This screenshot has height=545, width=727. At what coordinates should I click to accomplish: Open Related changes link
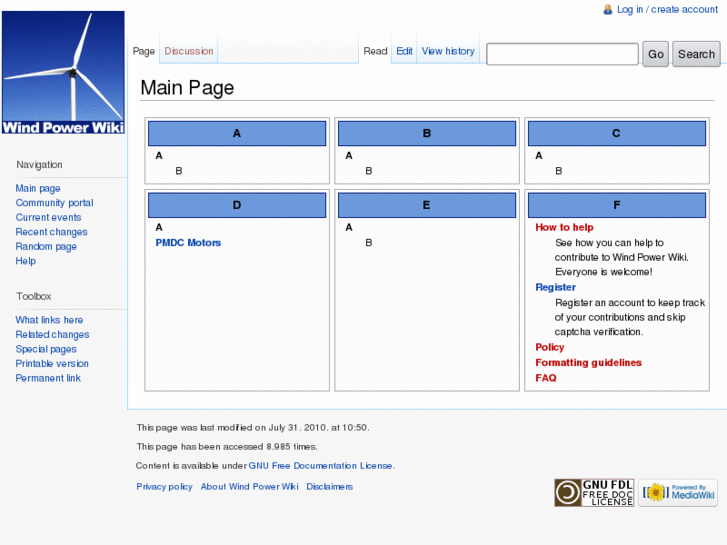(52, 334)
